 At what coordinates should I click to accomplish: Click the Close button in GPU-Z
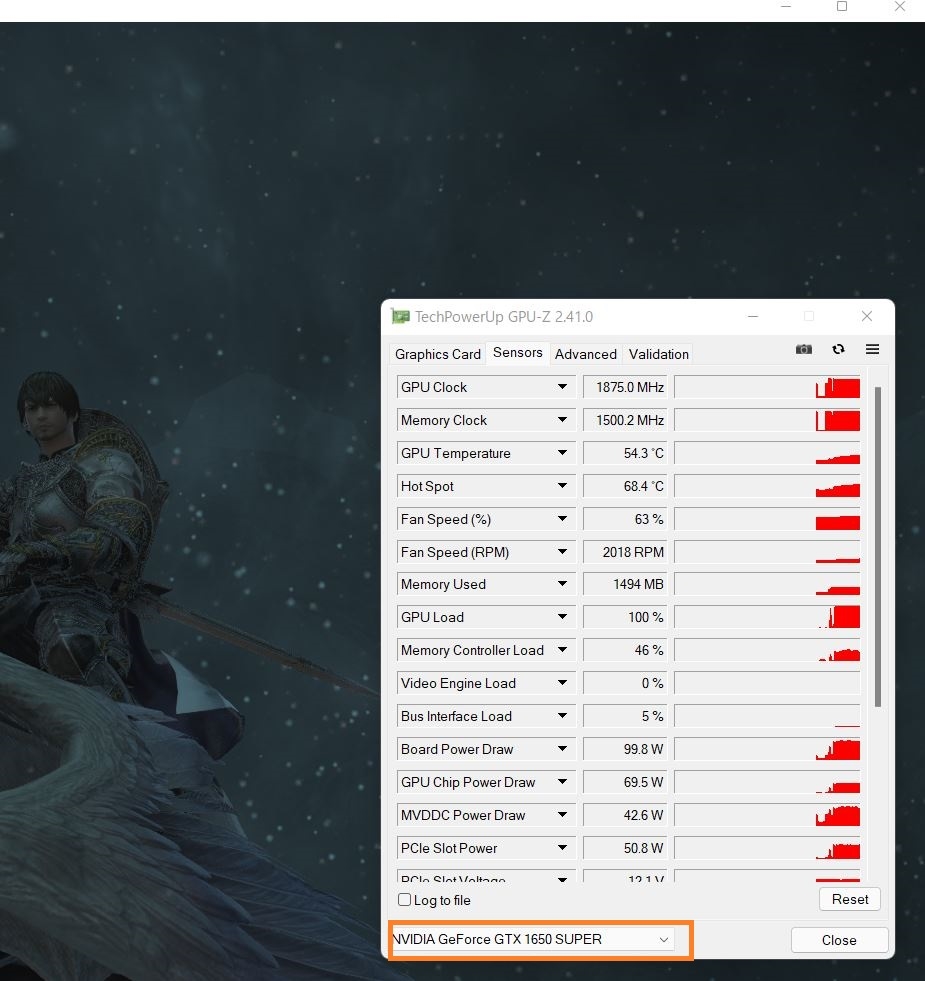click(x=839, y=940)
